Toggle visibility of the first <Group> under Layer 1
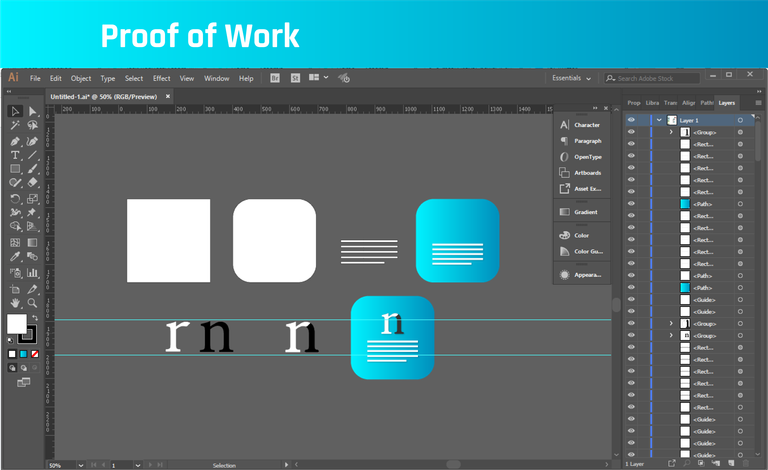Screen dimensions: 768x470 click(x=631, y=132)
